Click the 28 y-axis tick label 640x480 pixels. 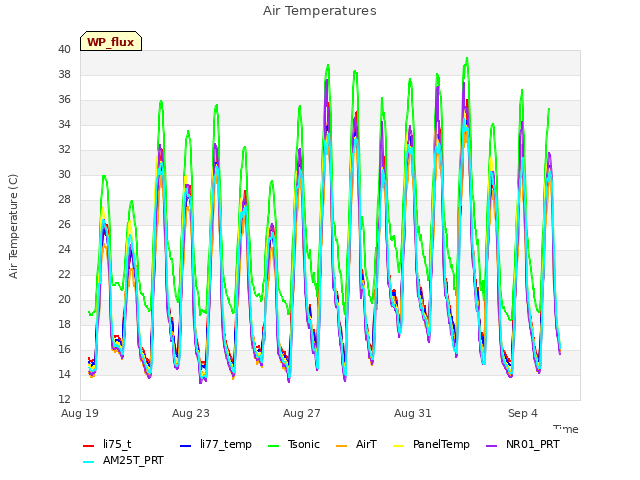(x=64, y=200)
